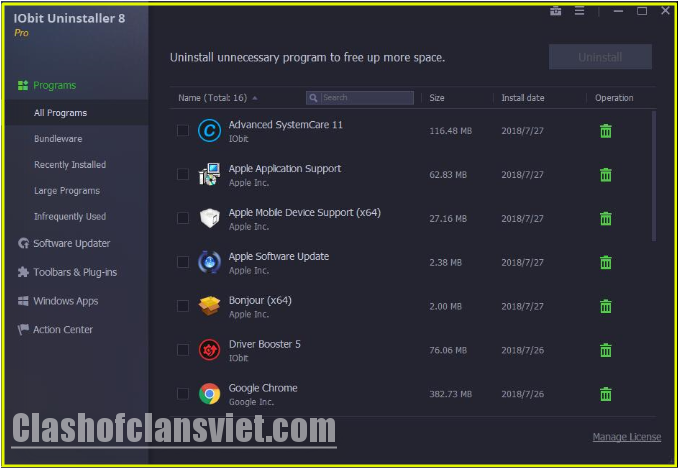The height and width of the screenshot is (469, 679).
Task: Click the "116.48 MB" size value
Action: pyautogui.click(x=450, y=131)
